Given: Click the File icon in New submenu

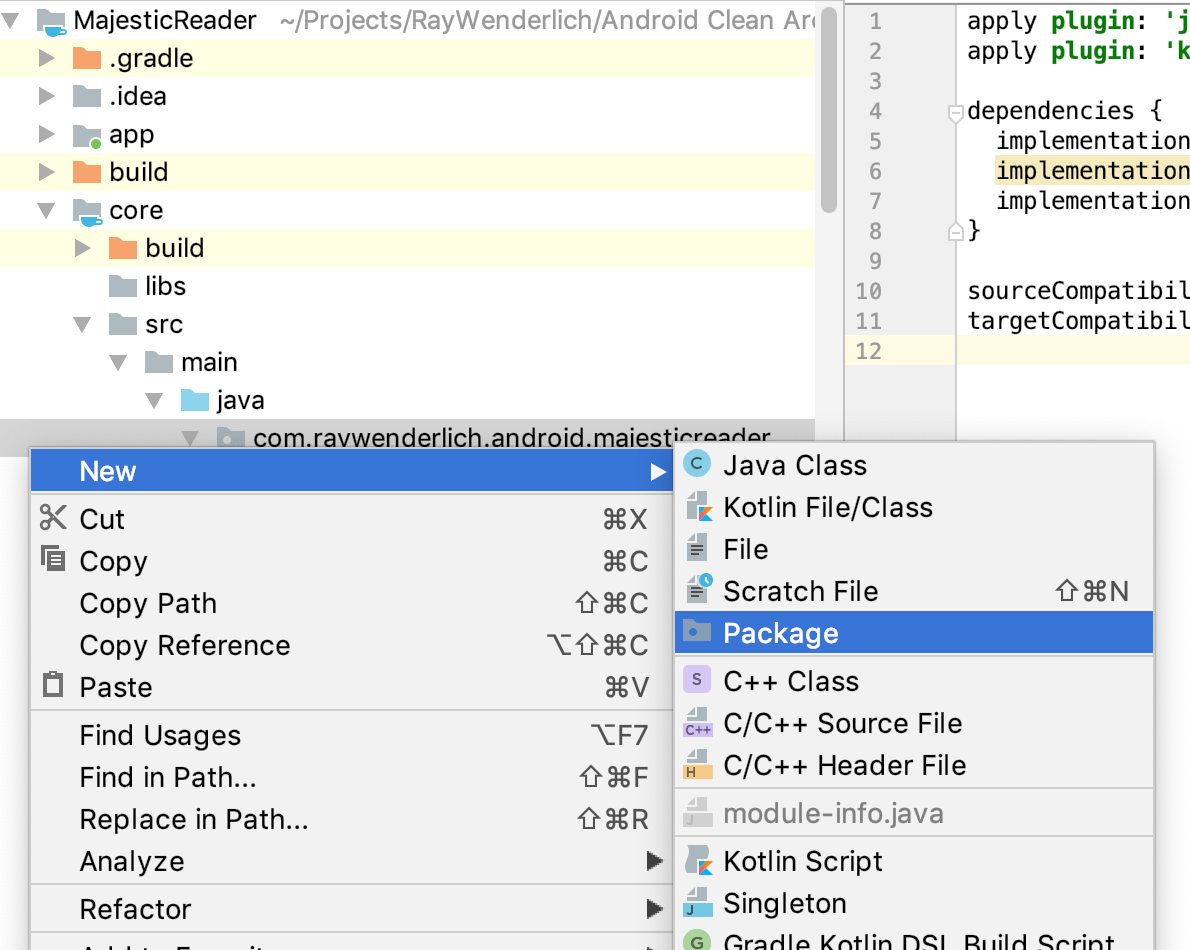Looking at the screenshot, I should 697,549.
